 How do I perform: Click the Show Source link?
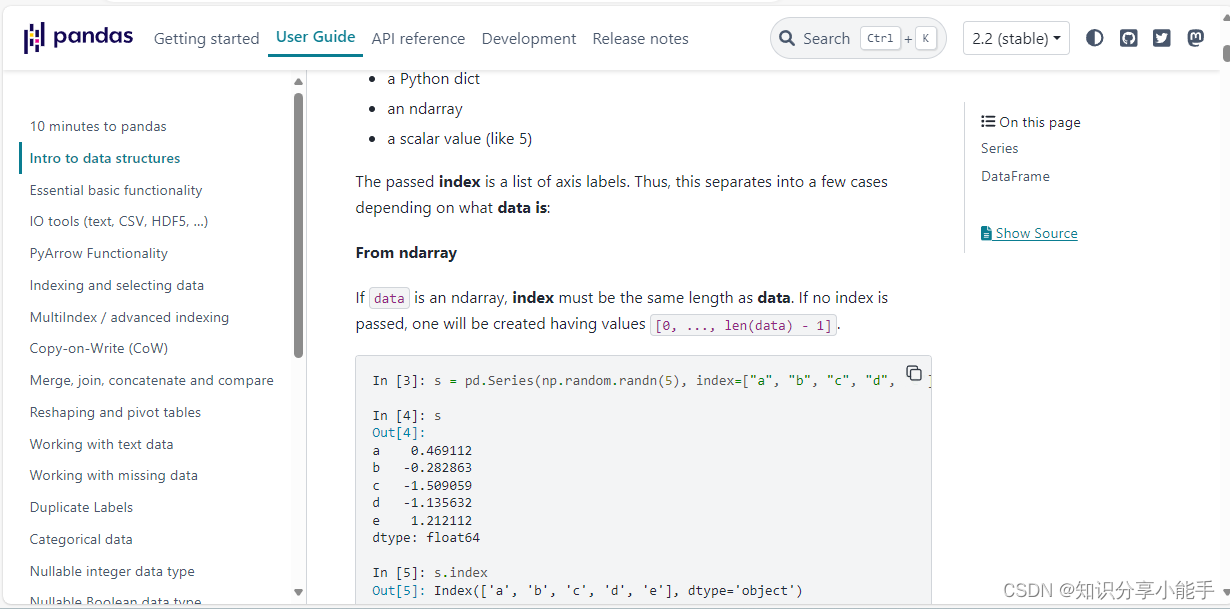click(1036, 233)
